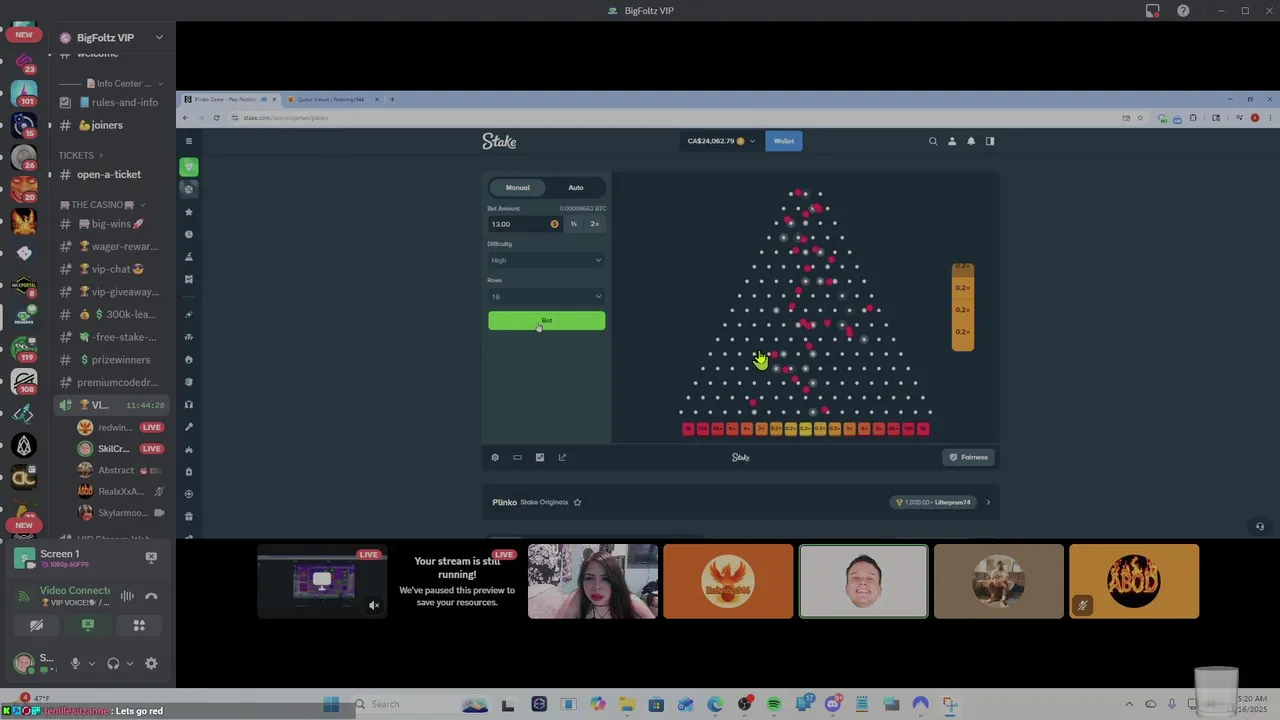
Task: Open headphone output options arrow
Action: (129, 663)
